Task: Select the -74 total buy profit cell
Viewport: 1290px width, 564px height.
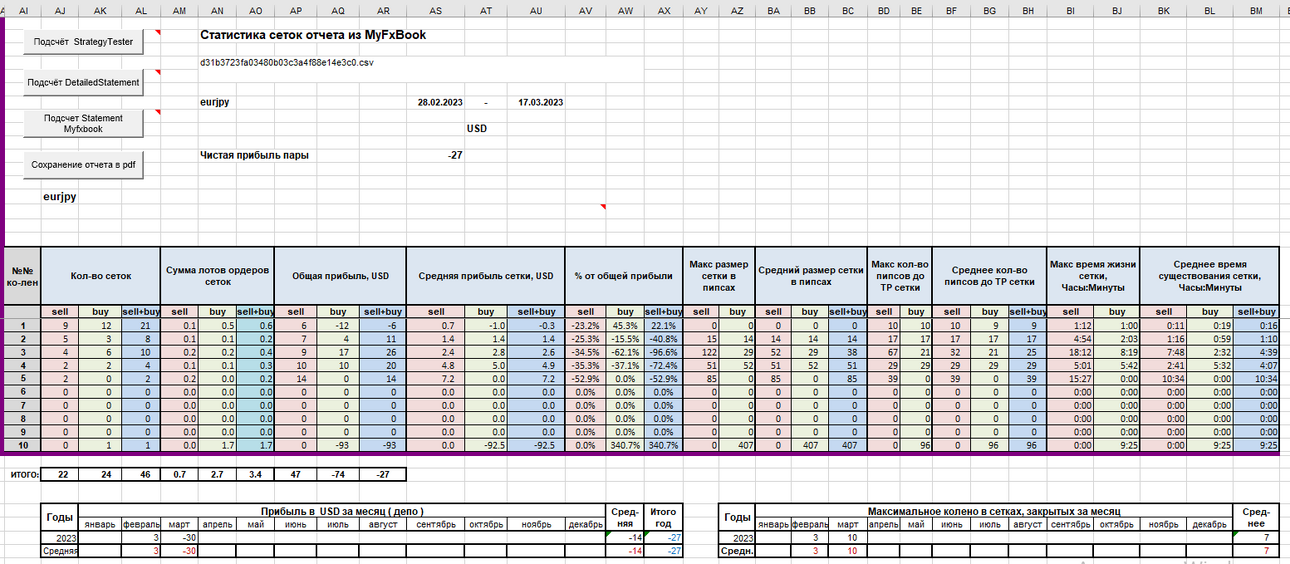Action: (340, 473)
